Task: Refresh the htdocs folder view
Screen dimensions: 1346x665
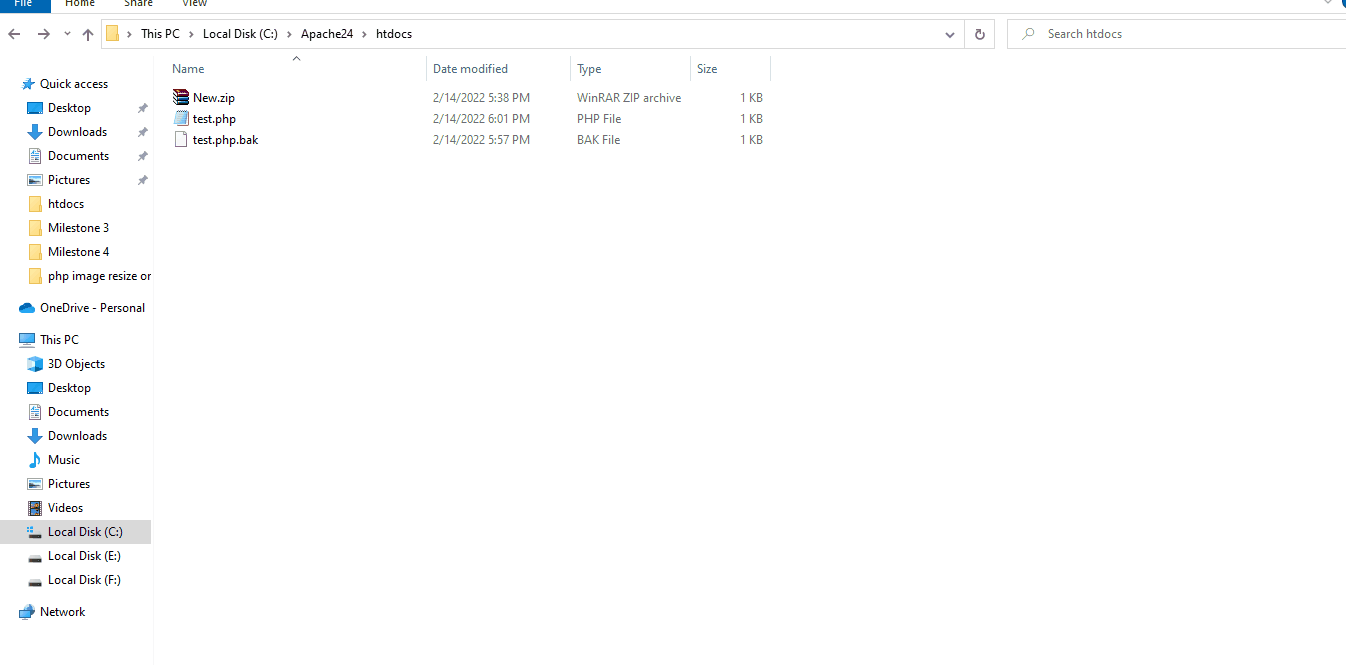Action: point(979,34)
